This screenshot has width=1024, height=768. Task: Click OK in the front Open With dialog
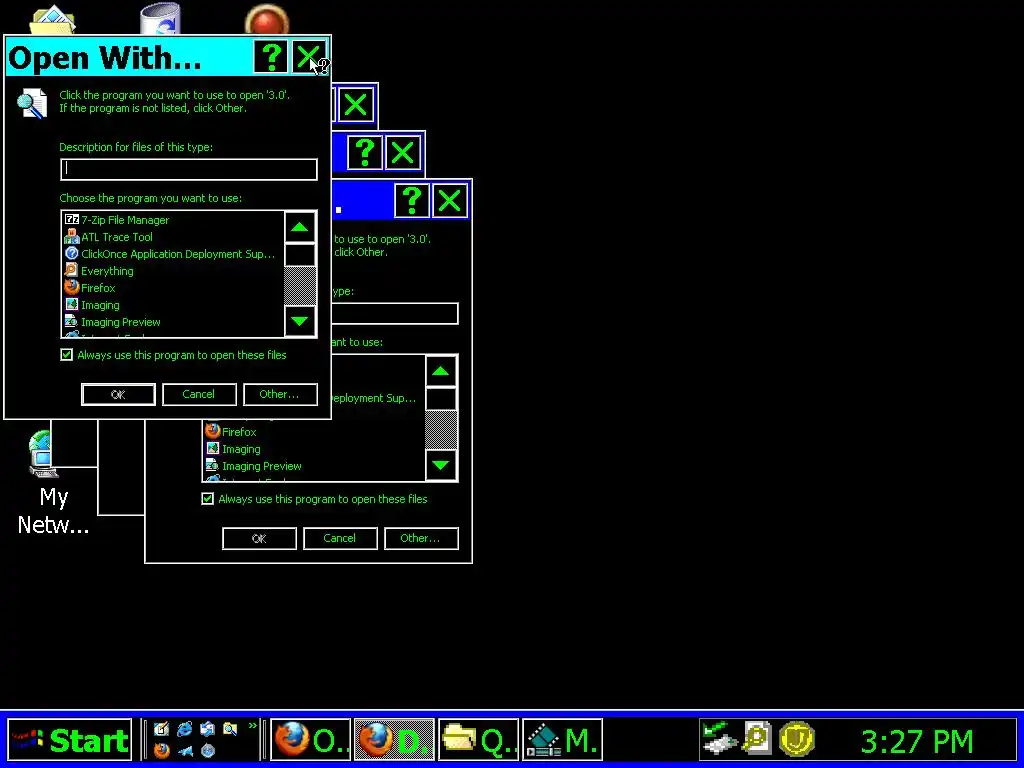coord(118,394)
